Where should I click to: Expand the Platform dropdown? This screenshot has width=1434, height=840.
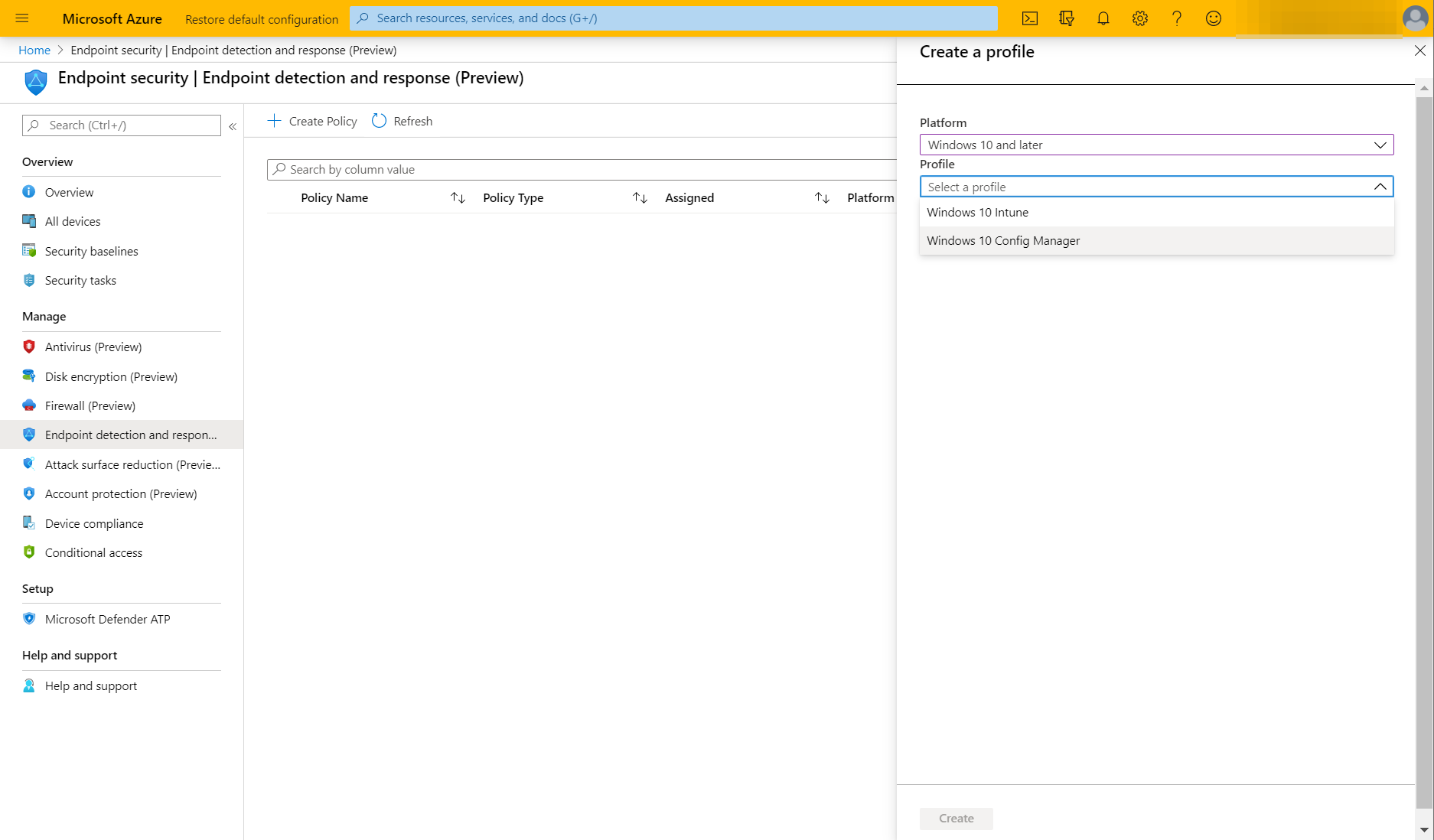[x=1157, y=145]
